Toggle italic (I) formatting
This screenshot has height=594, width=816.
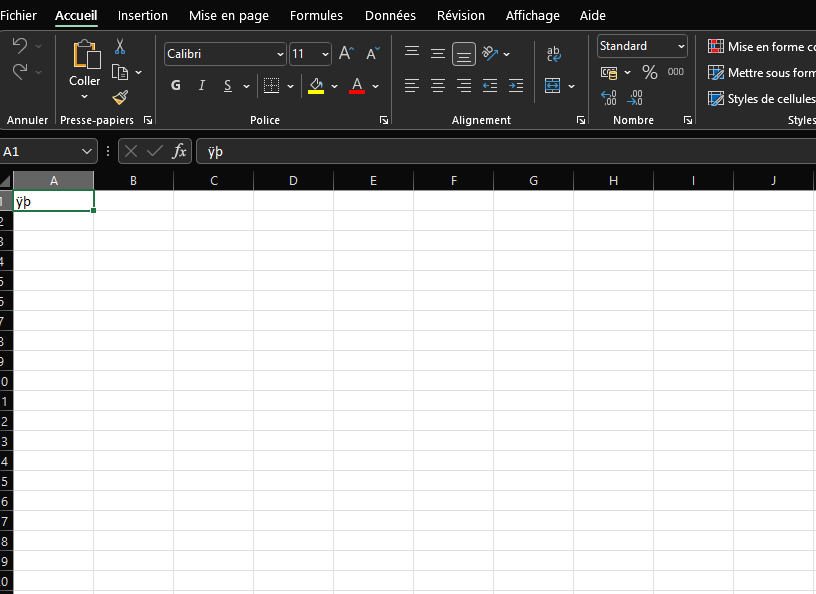202,86
